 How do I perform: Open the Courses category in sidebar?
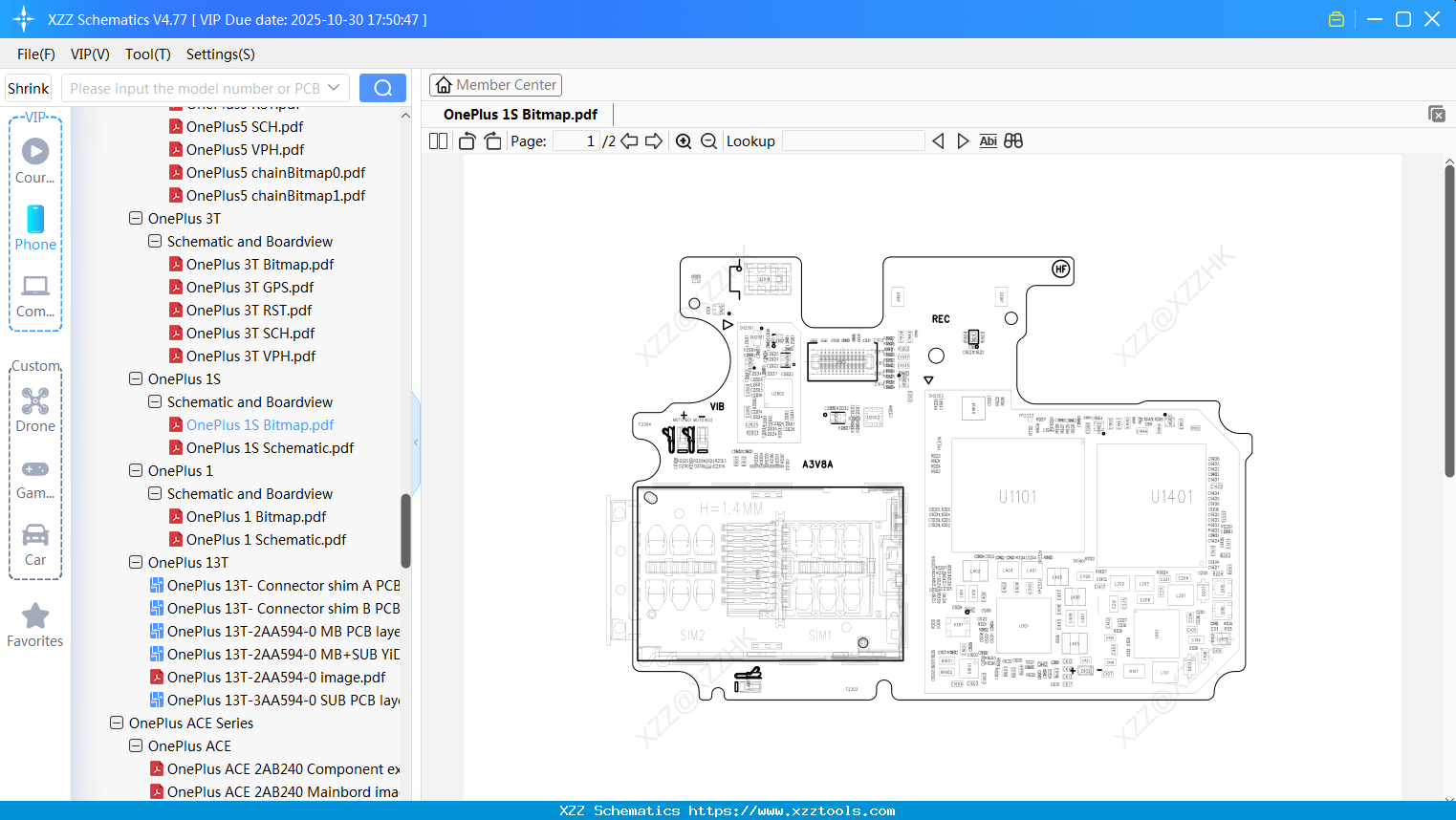[35, 161]
